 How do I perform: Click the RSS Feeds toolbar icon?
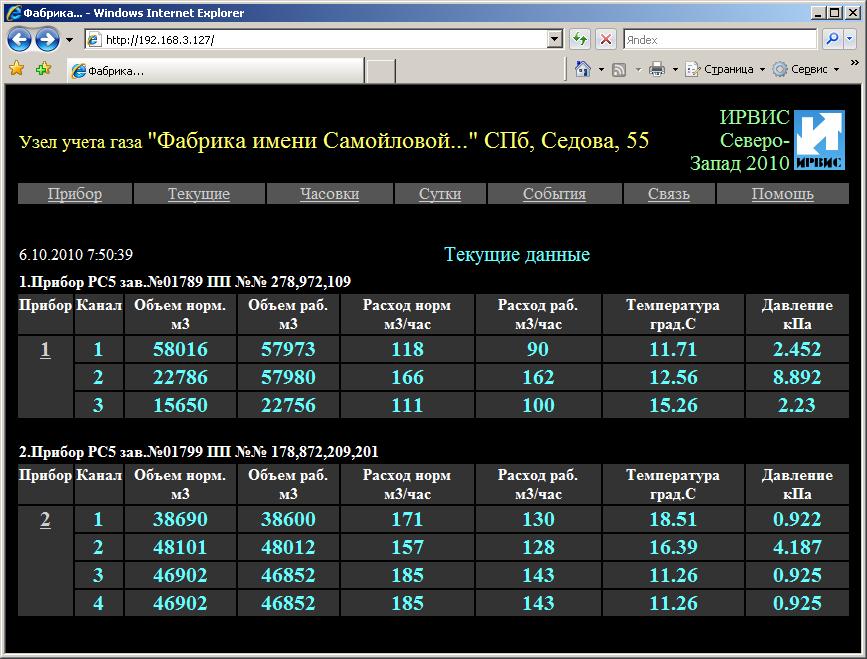[x=620, y=70]
